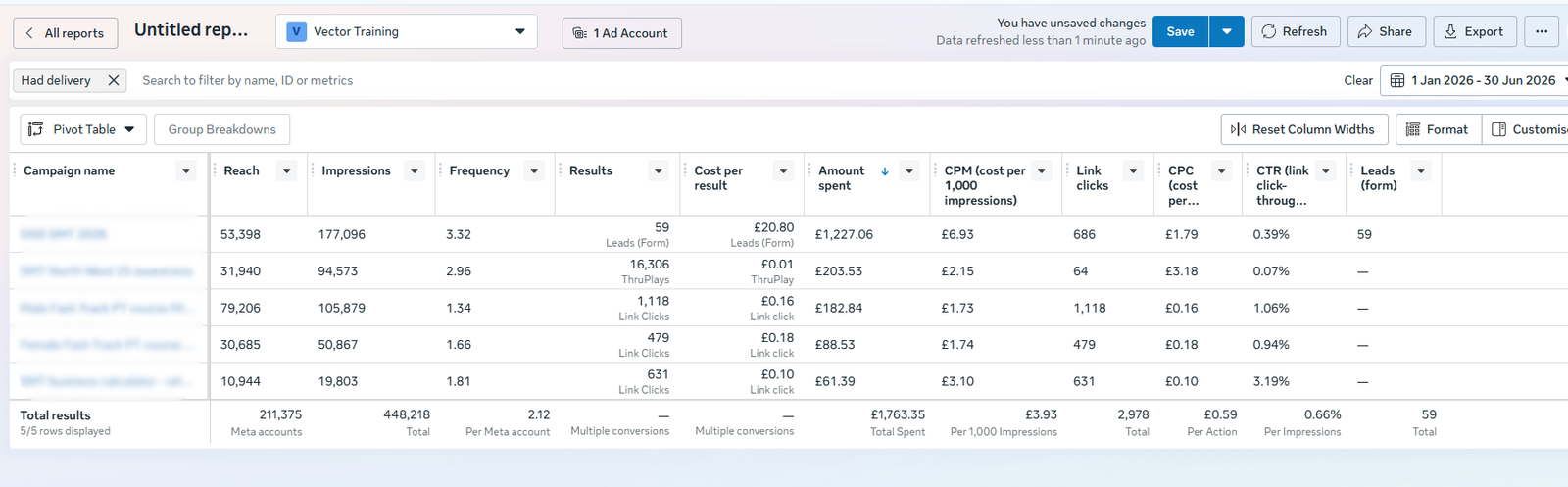Click the Reach column header label
1568x487 pixels.
pos(241,170)
